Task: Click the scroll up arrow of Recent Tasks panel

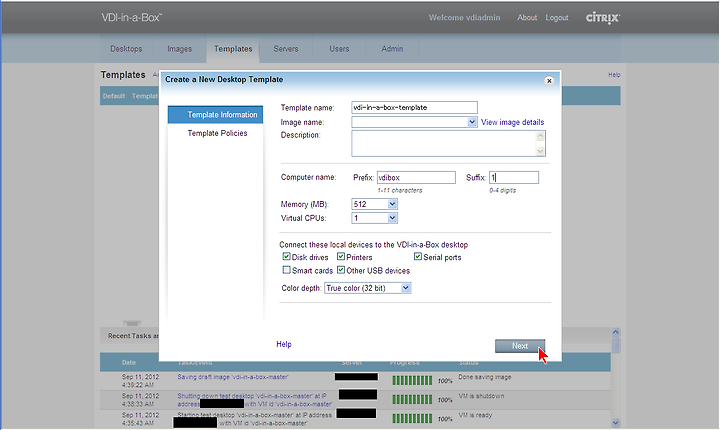Action: (616, 332)
